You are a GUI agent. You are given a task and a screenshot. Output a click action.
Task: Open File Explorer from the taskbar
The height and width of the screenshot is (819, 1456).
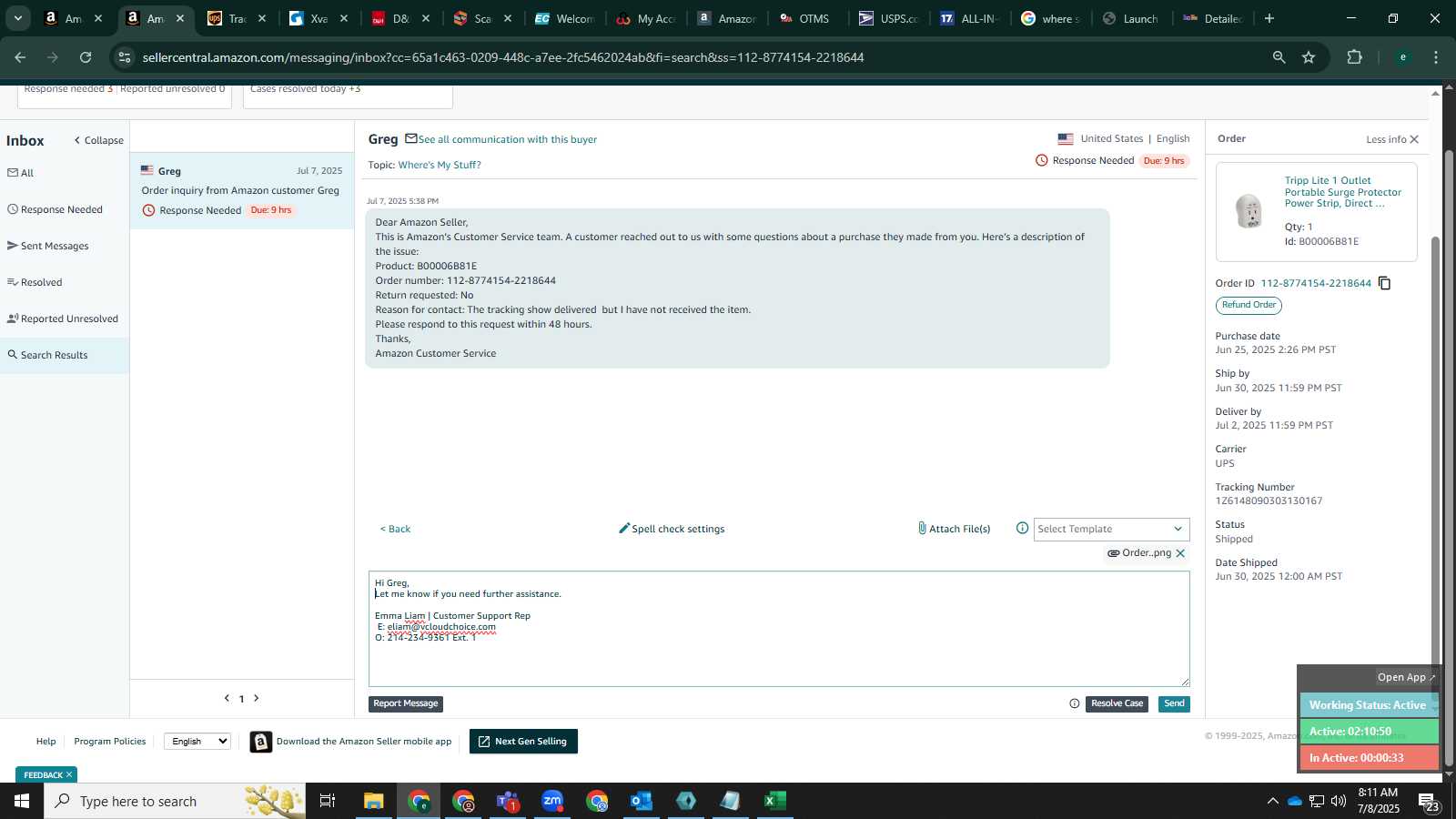pos(374,801)
